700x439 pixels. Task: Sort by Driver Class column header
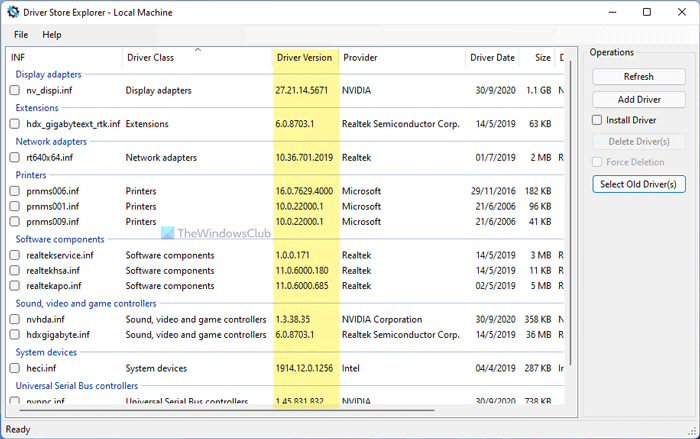150,57
